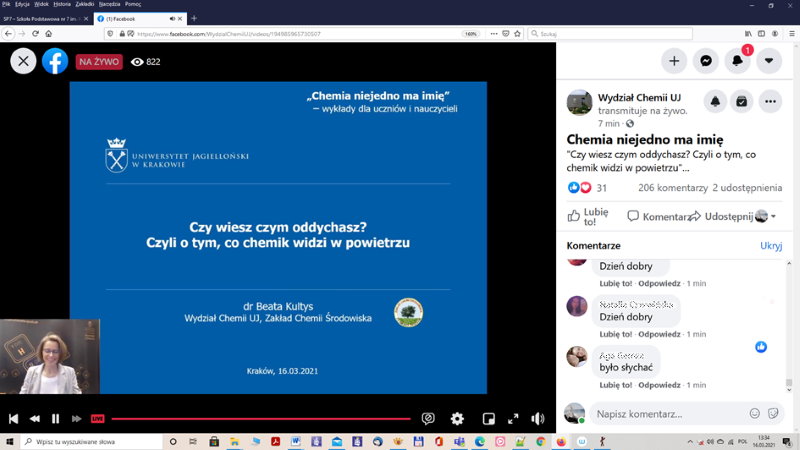Click the Komentarz button
The width and height of the screenshot is (800, 450).
click(657, 216)
